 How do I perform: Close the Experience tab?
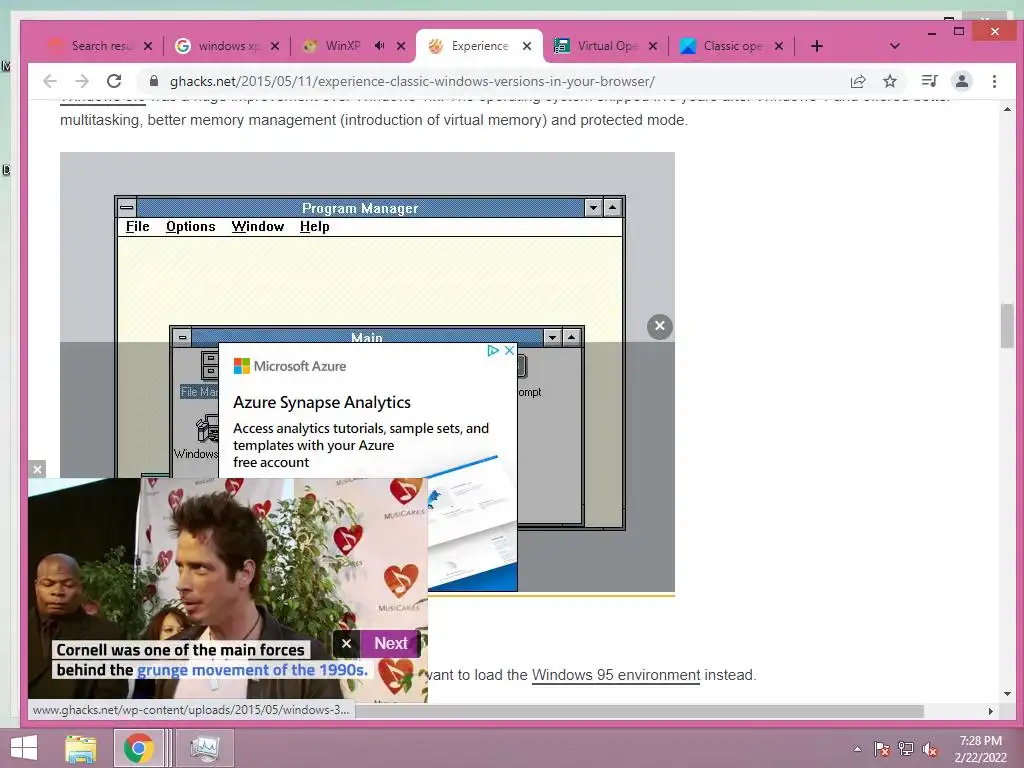(x=527, y=46)
